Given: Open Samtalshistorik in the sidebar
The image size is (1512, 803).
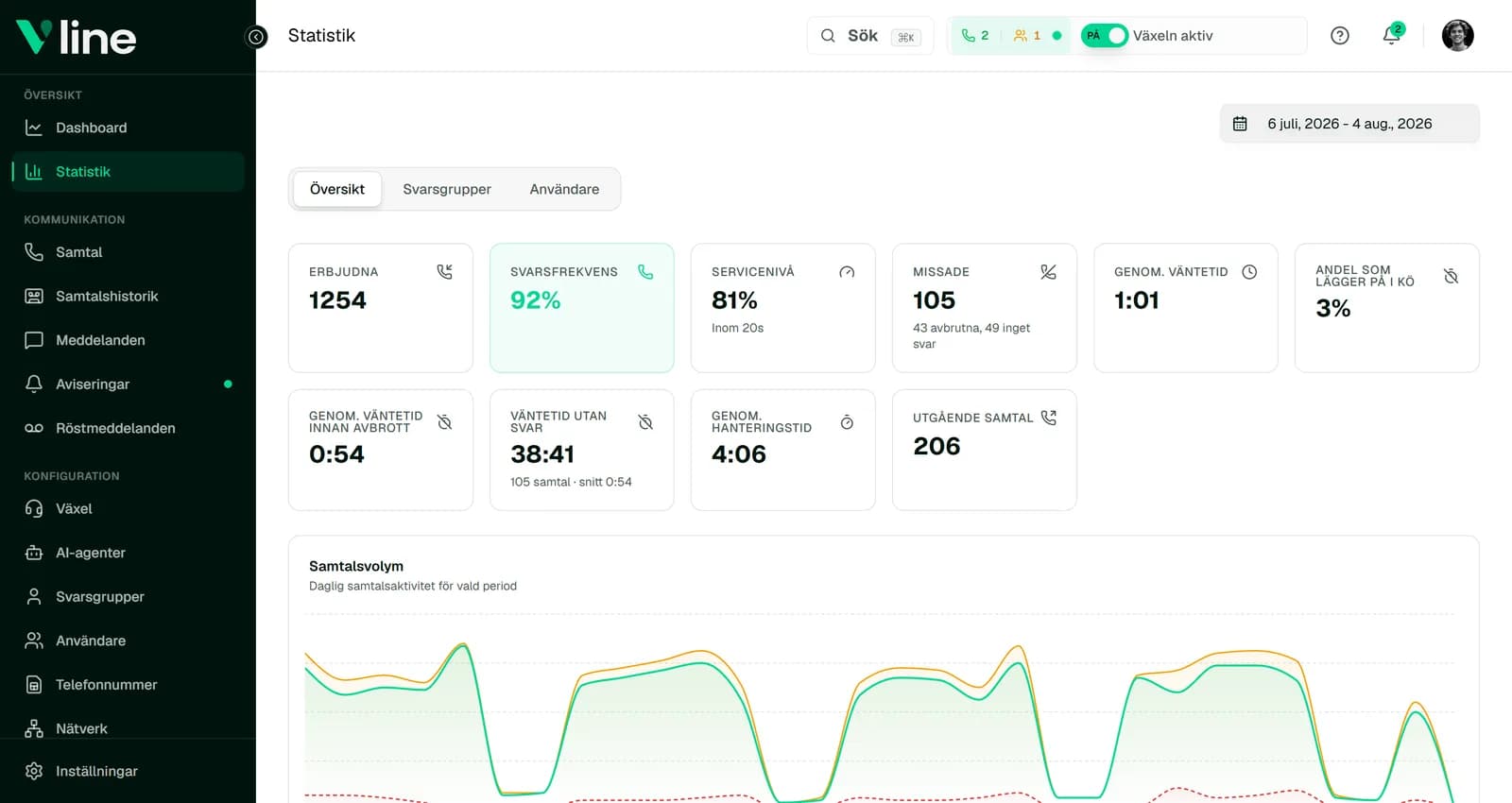Looking at the screenshot, I should click(128, 297).
